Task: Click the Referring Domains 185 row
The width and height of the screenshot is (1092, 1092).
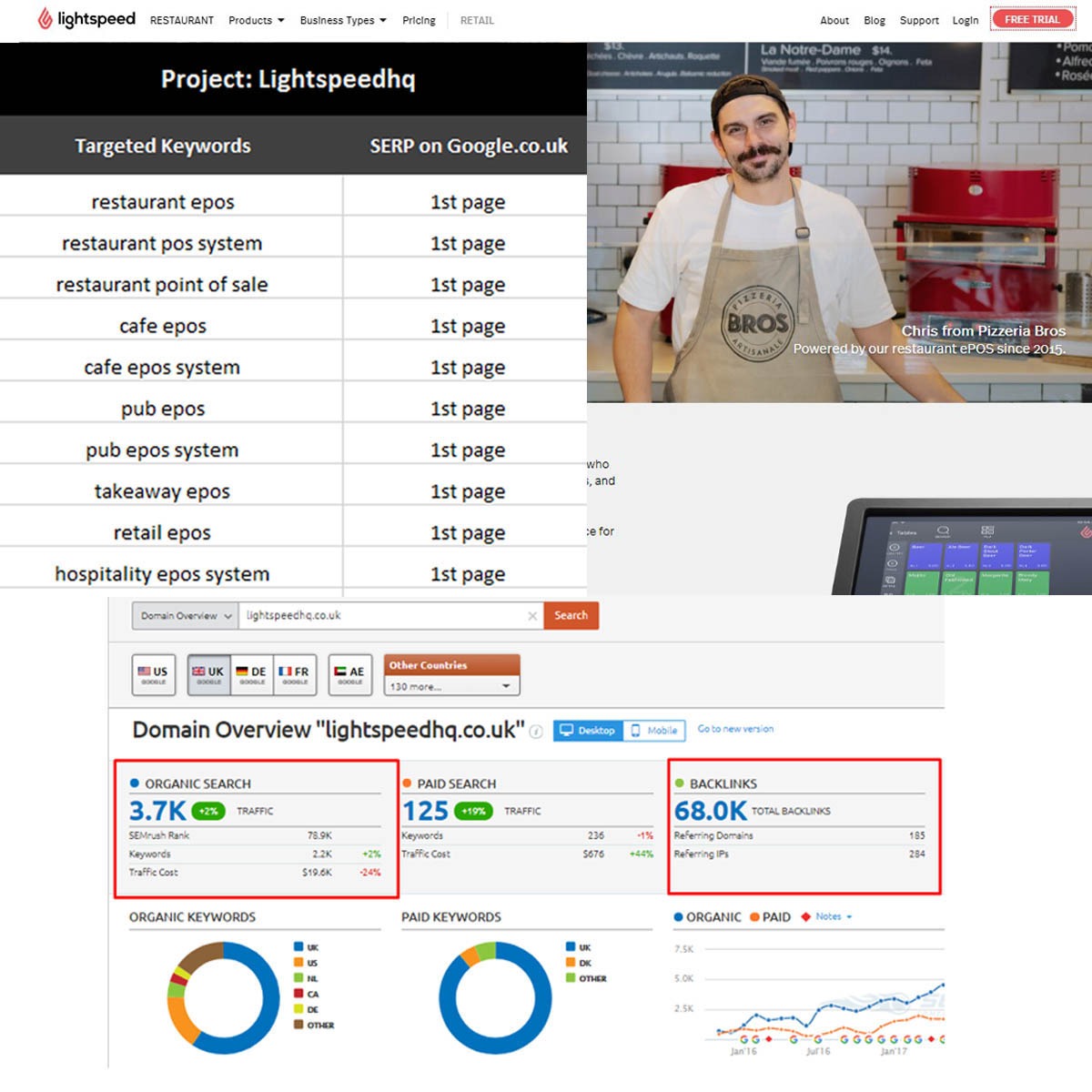Action: click(799, 835)
